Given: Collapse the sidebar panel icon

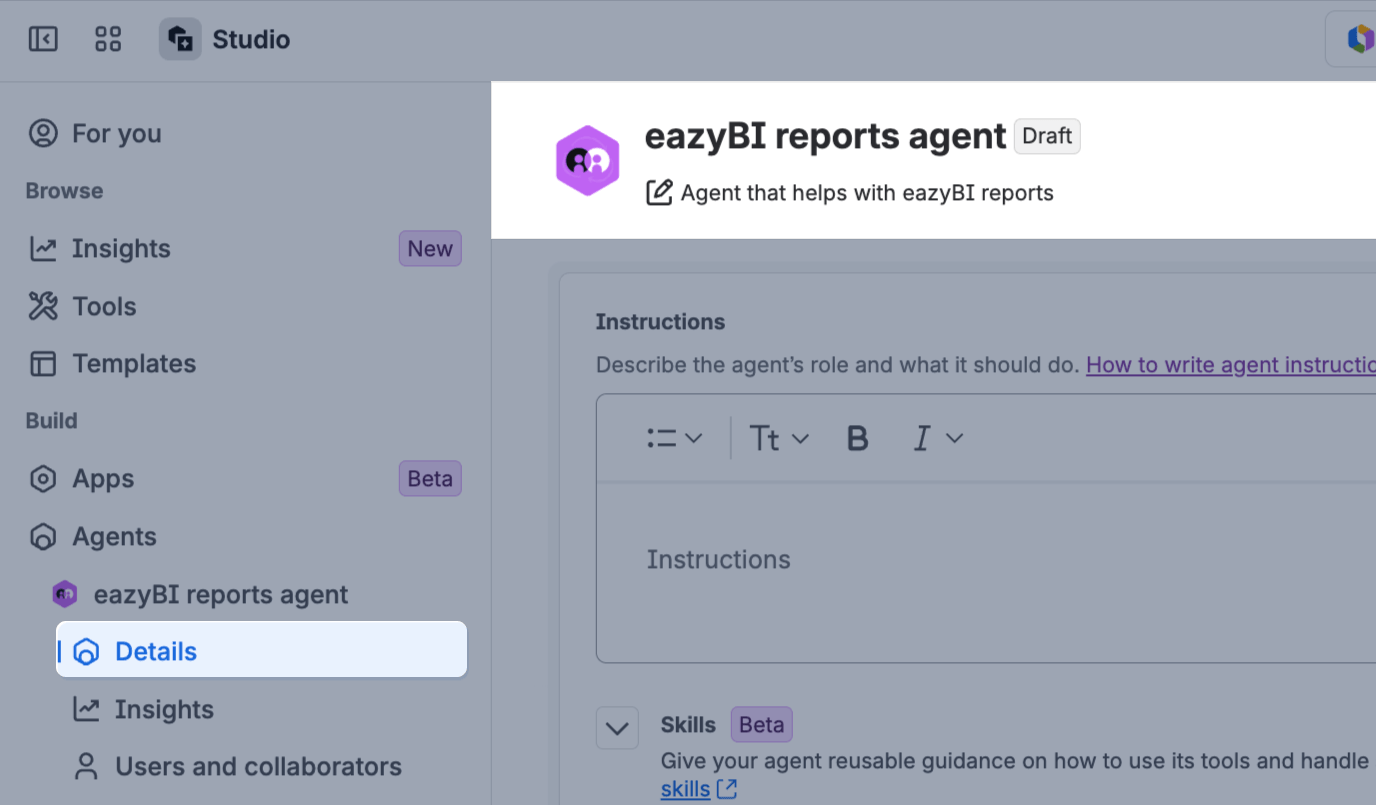Looking at the screenshot, I should pos(43,39).
